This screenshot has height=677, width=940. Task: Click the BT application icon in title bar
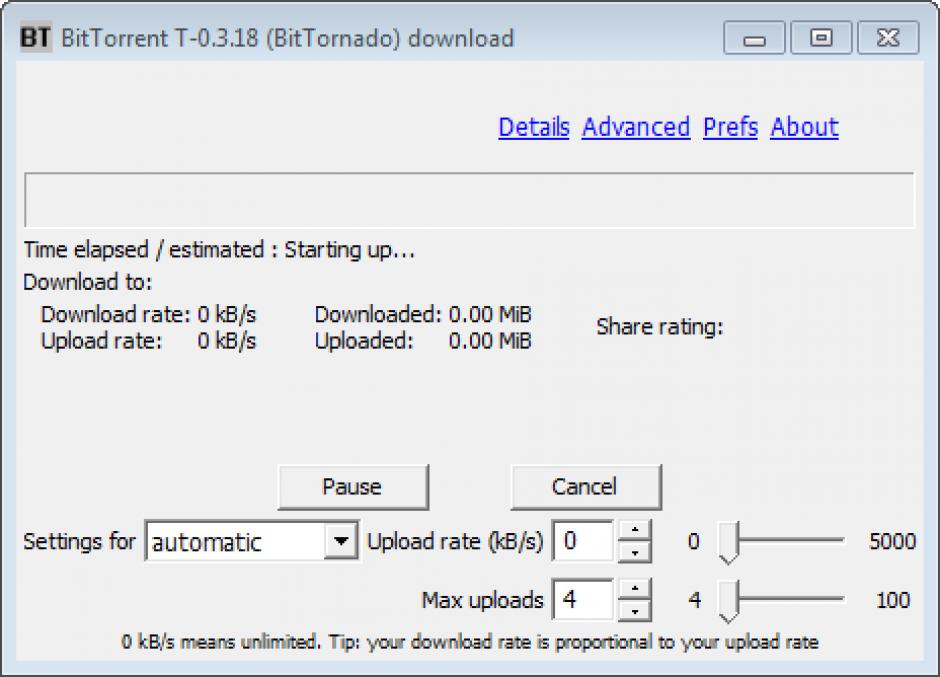[x=35, y=38]
